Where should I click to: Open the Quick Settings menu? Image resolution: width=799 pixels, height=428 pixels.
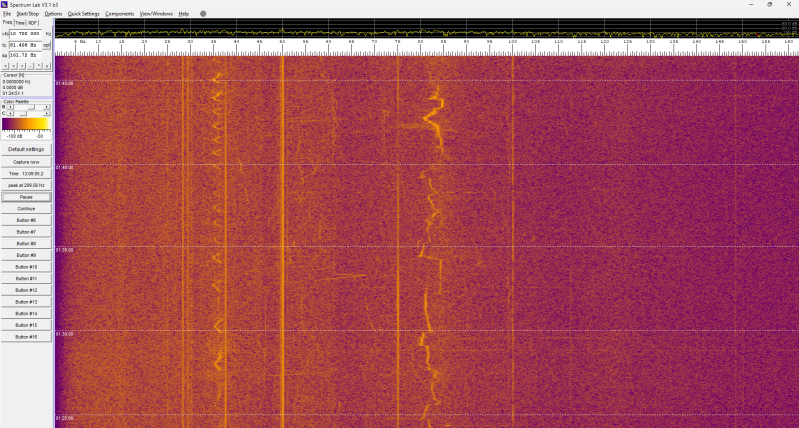click(84, 14)
